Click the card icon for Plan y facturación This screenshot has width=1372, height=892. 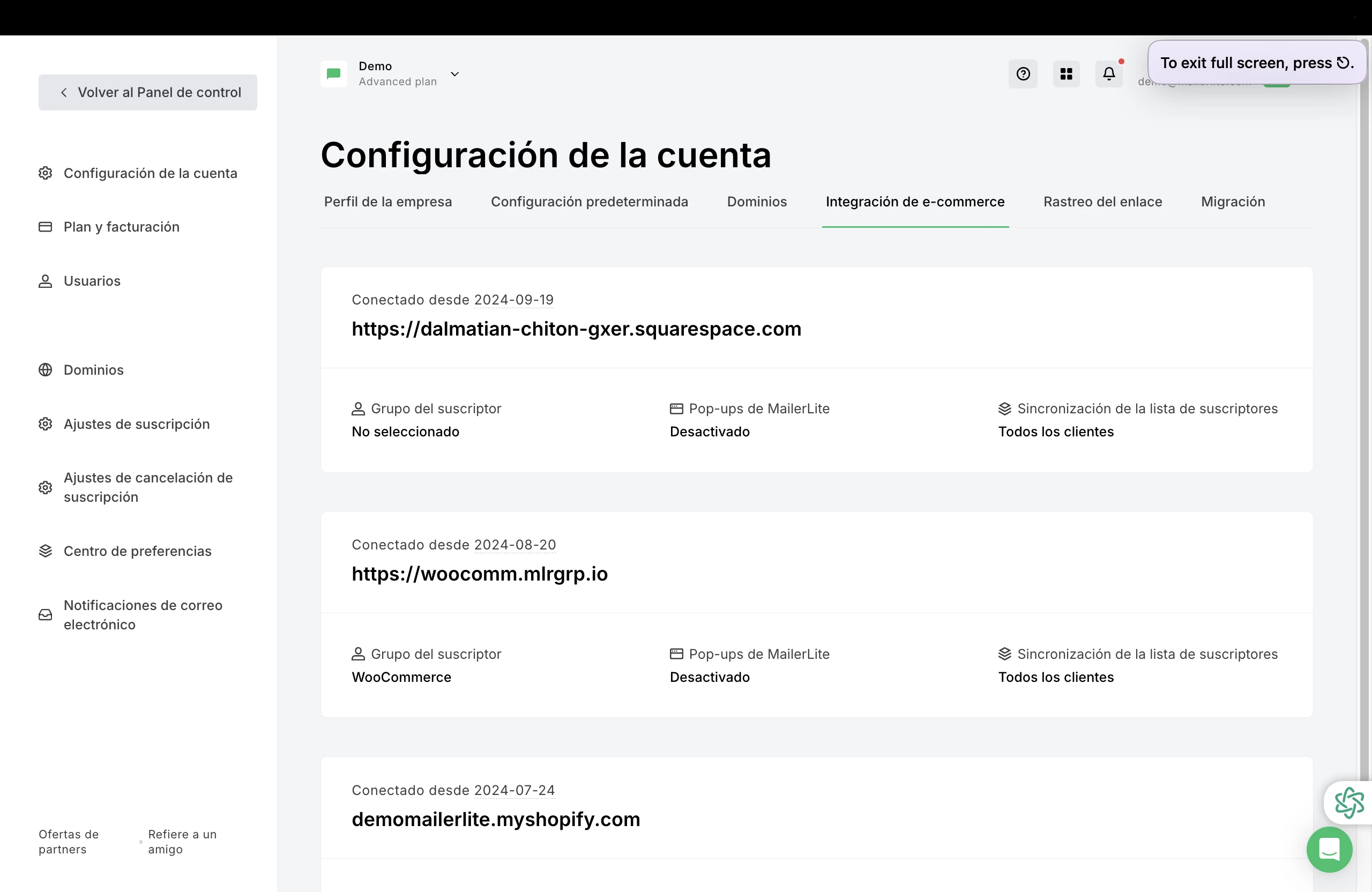click(x=46, y=227)
